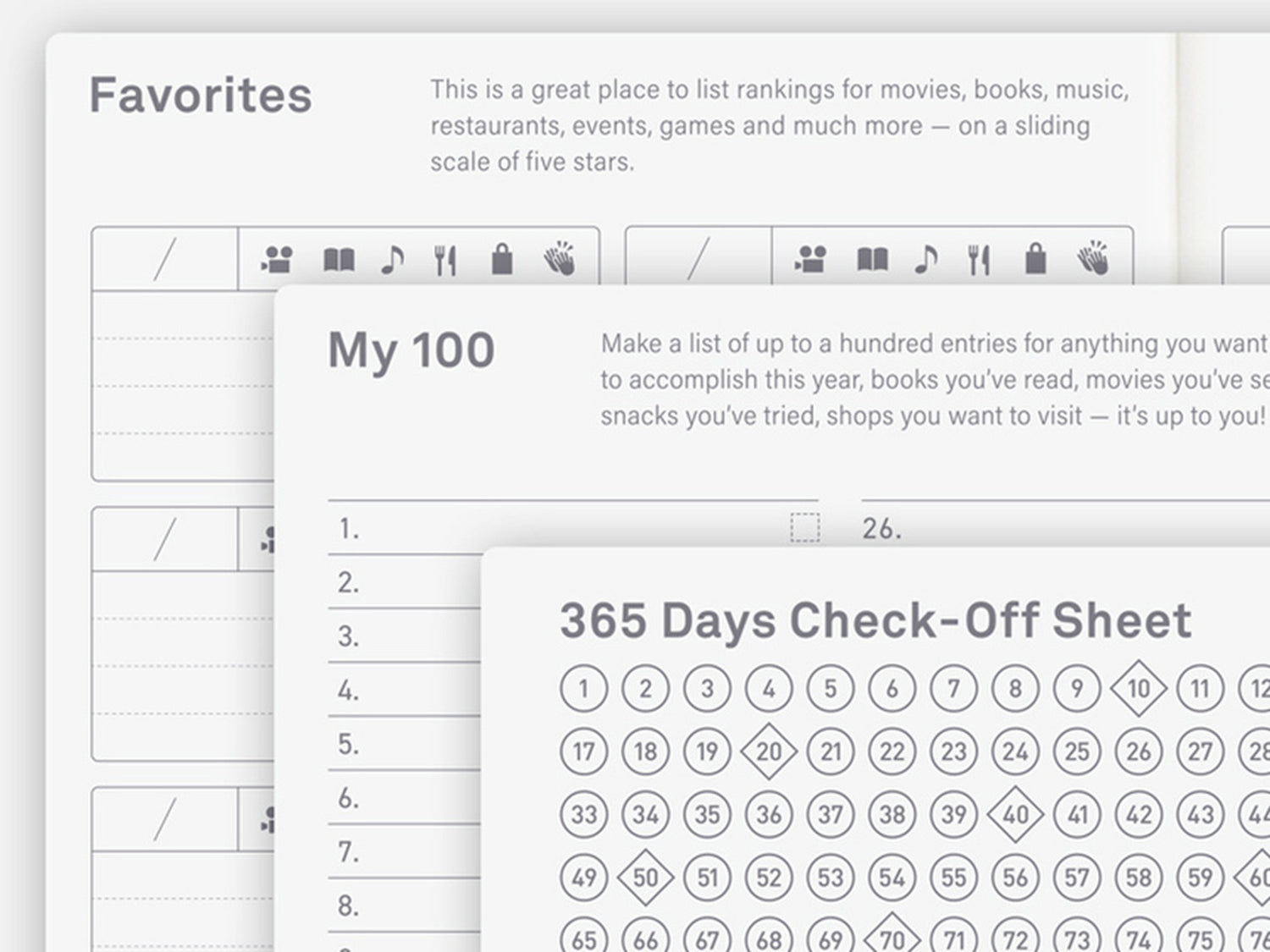This screenshot has width=1270, height=952.
Task: Click the date slash field of first Favorites box
Action: click(165, 259)
